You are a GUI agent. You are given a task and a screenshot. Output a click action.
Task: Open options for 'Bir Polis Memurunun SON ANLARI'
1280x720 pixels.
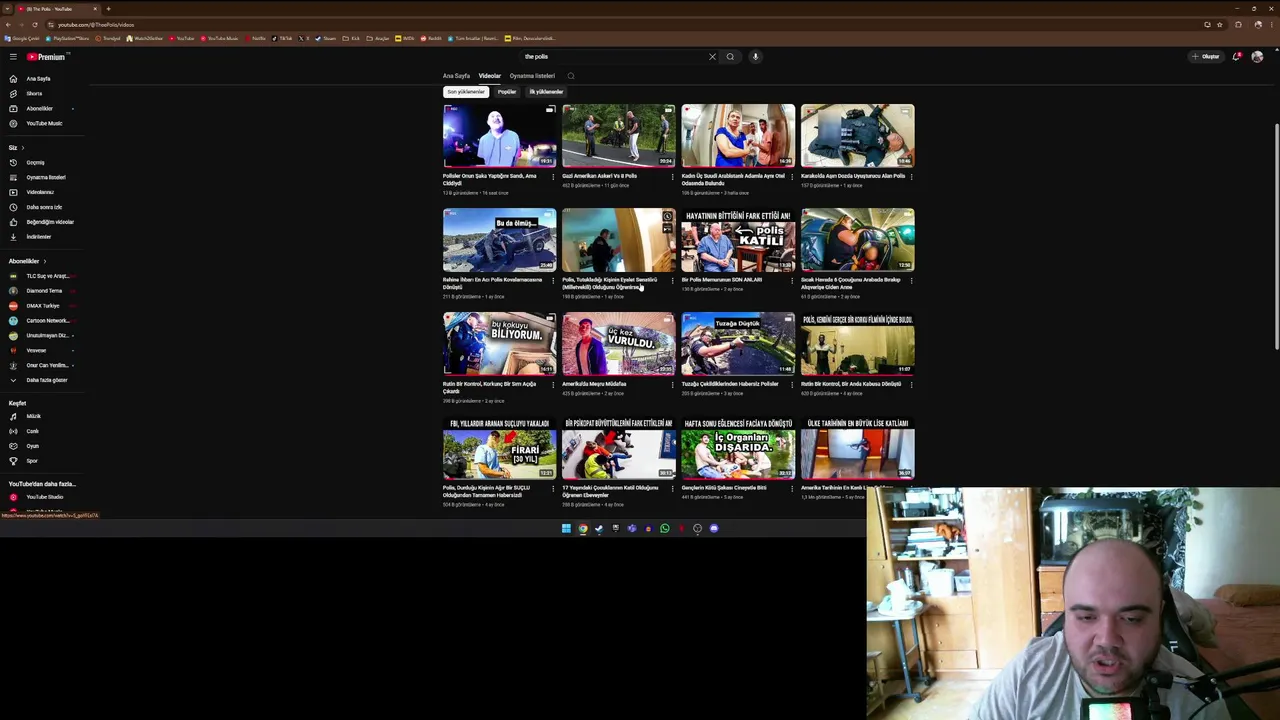click(791, 281)
